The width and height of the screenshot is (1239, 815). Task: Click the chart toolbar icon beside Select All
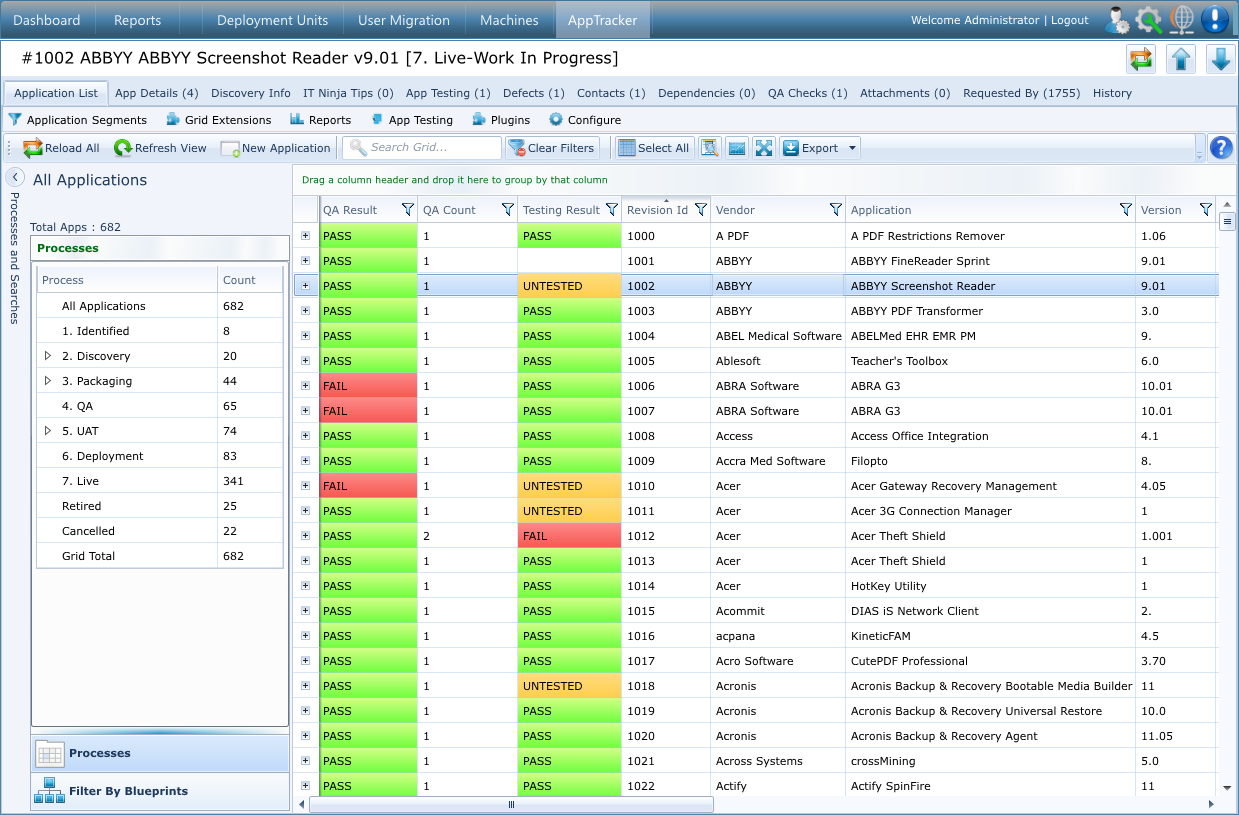click(737, 148)
